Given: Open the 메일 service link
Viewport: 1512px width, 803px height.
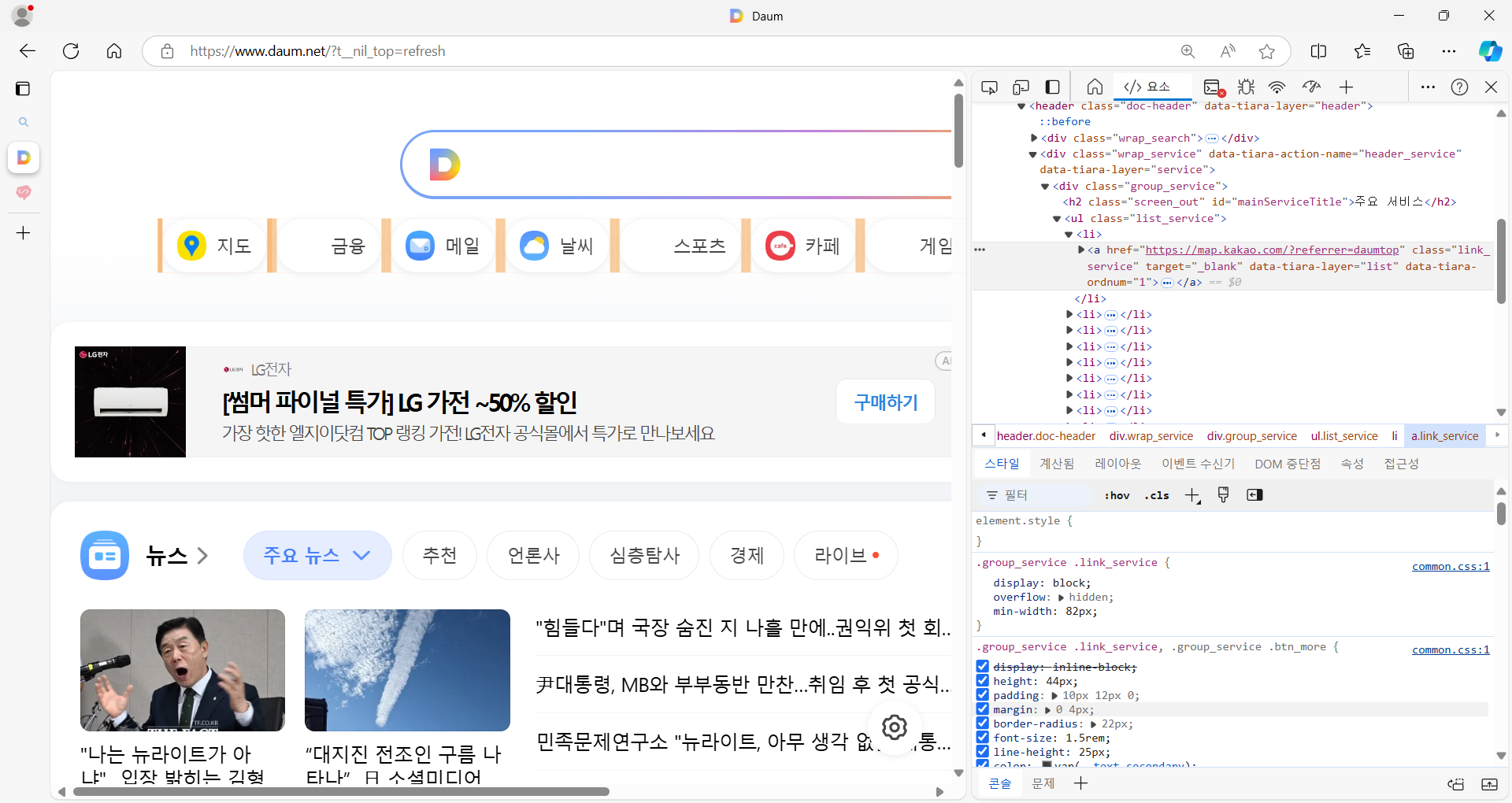Looking at the screenshot, I should click(443, 246).
